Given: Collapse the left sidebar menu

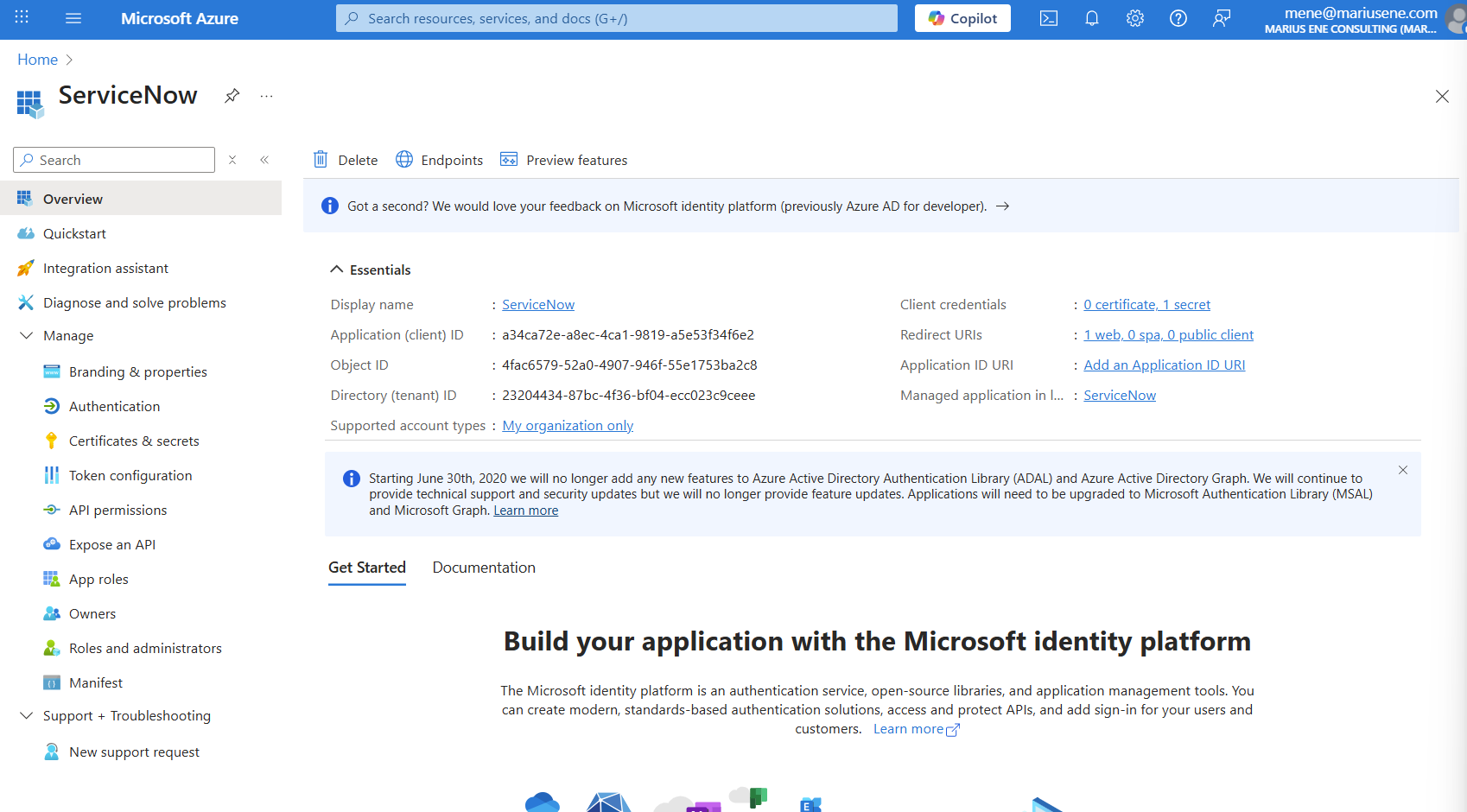Looking at the screenshot, I should point(264,160).
